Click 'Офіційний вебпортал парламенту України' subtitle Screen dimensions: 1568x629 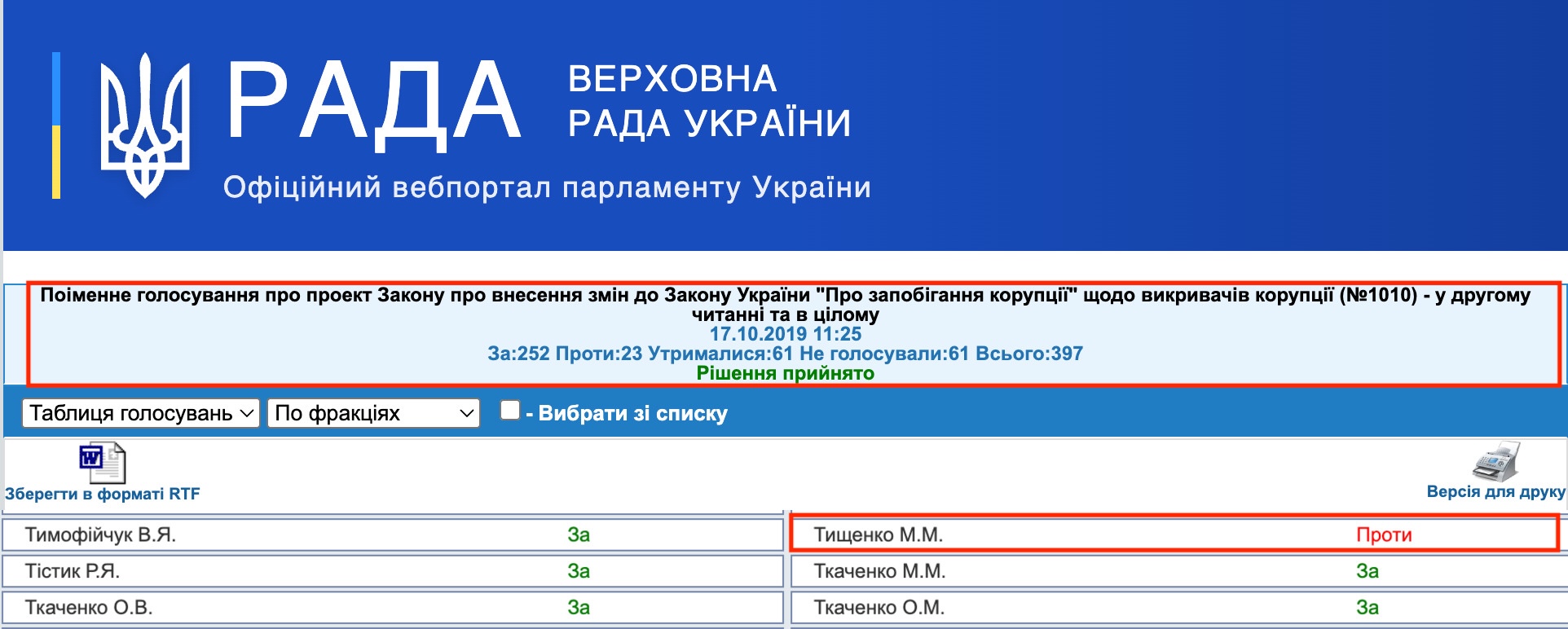click(547, 187)
